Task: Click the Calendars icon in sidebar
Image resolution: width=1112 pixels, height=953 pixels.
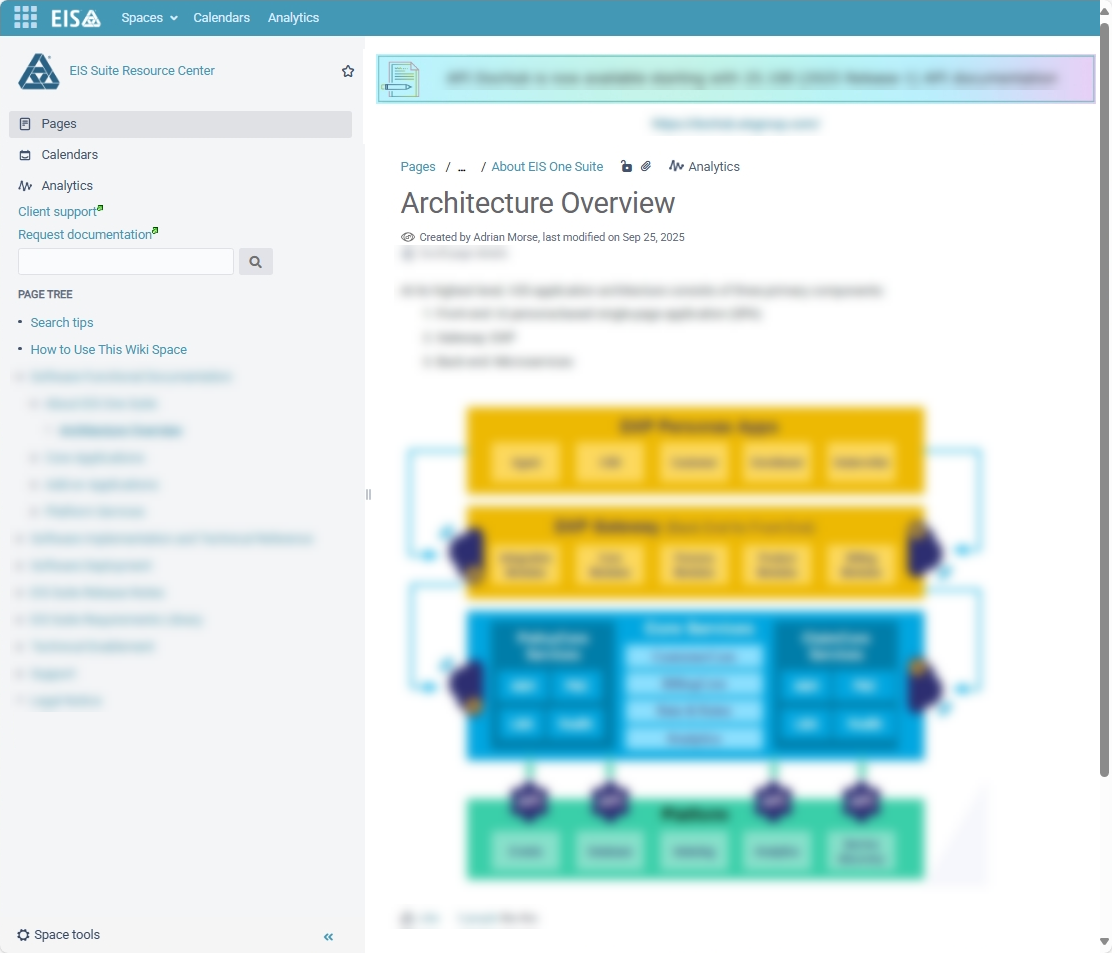Action: [25, 155]
